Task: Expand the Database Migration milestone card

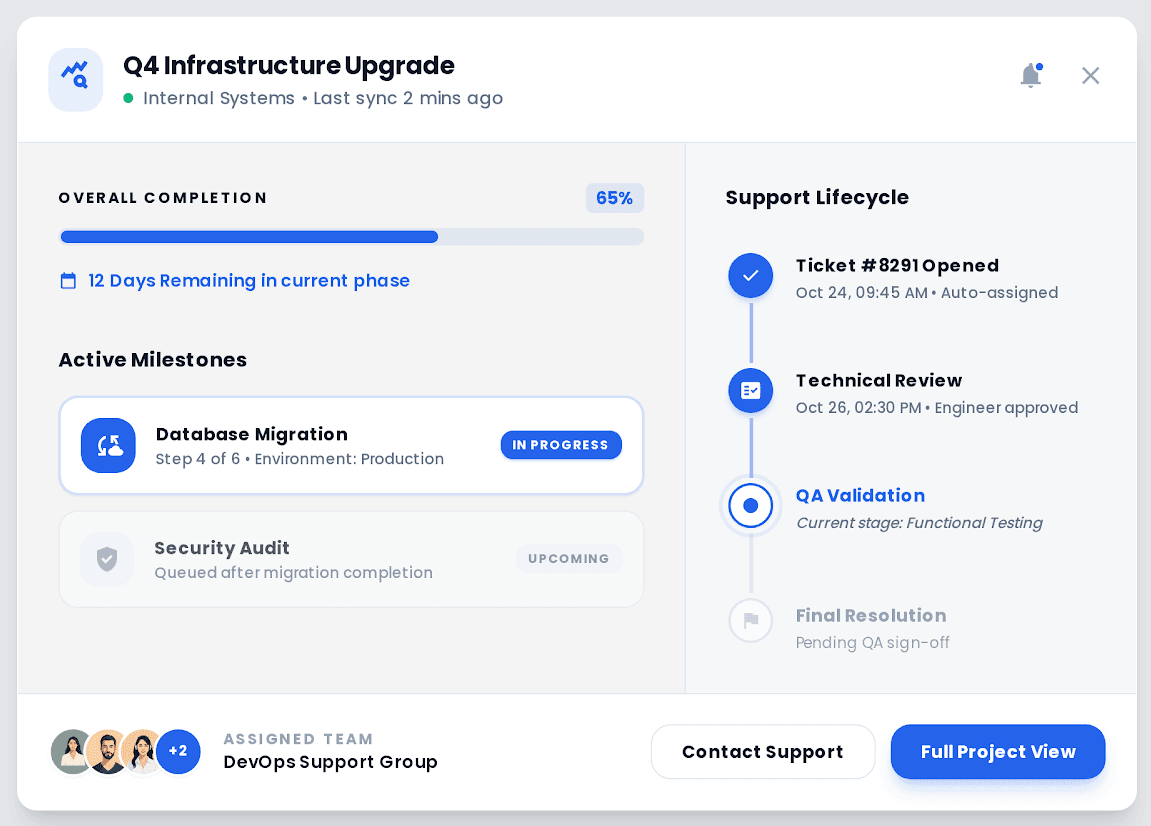Action: [x=351, y=445]
